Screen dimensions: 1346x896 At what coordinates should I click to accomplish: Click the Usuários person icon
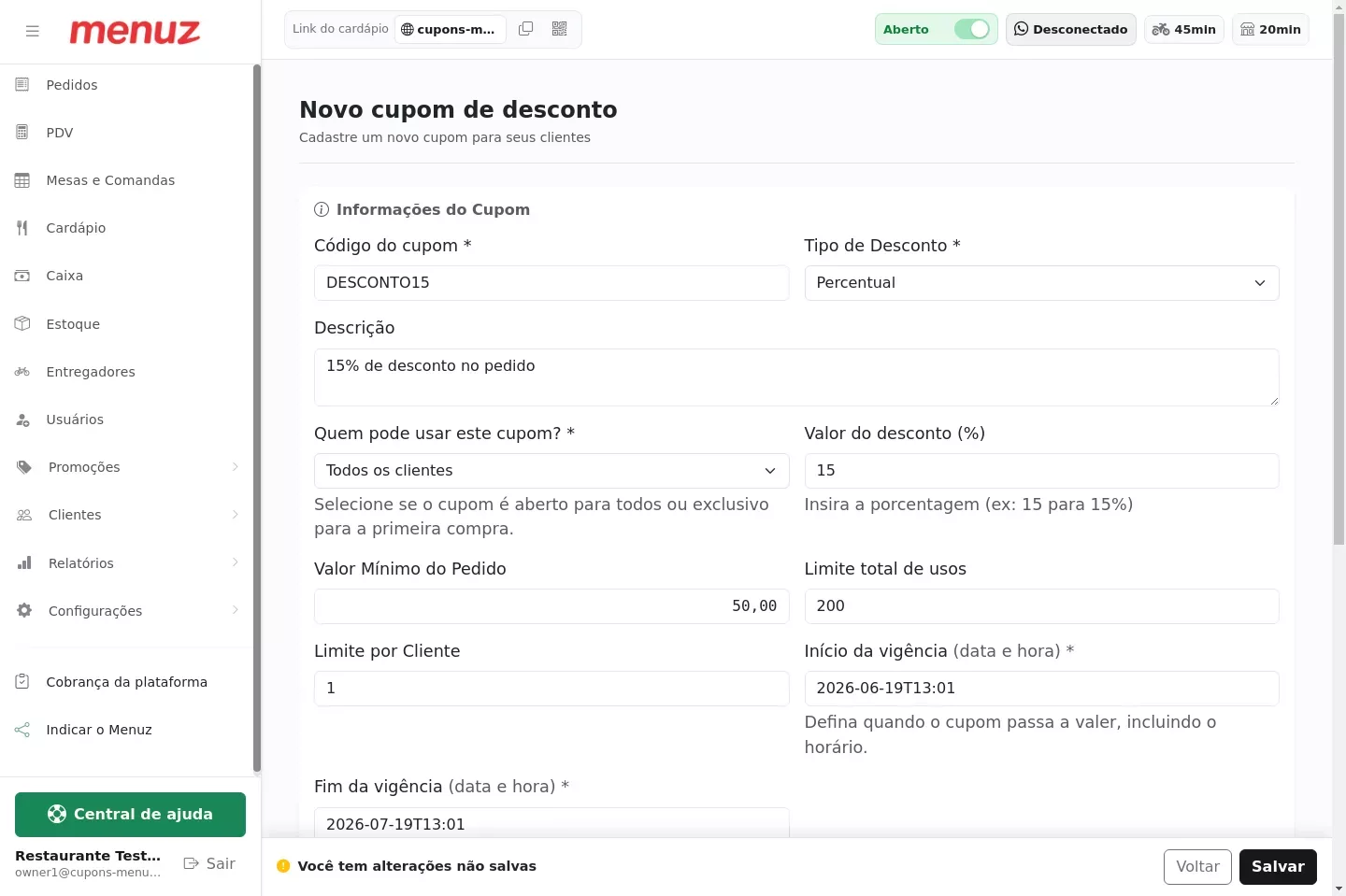(x=22, y=420)
